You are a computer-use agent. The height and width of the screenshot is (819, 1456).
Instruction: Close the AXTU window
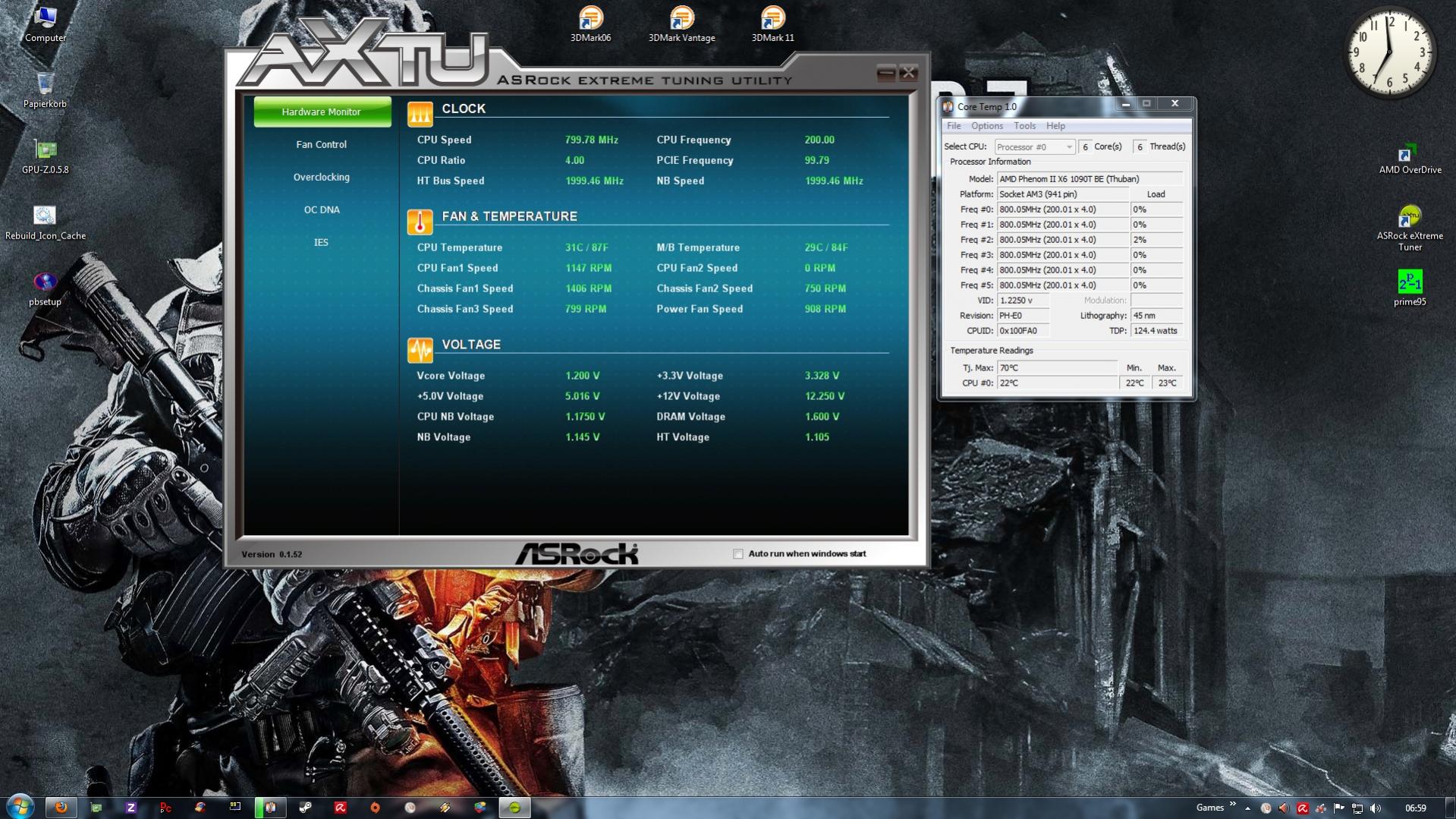click(x=908, y=74)
